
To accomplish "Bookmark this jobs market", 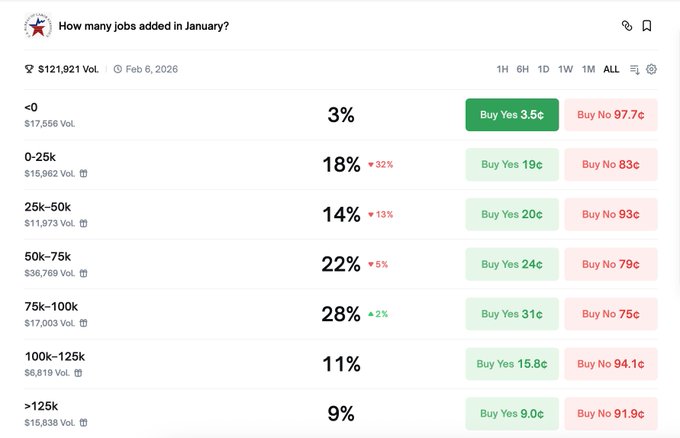I will coord(647,26).
